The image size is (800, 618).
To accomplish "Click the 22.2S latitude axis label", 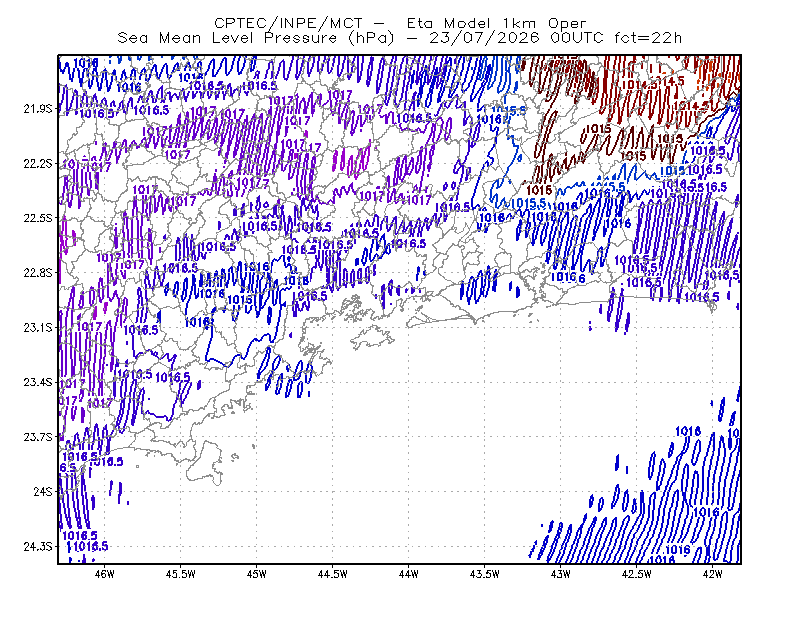I will point(38,163).
